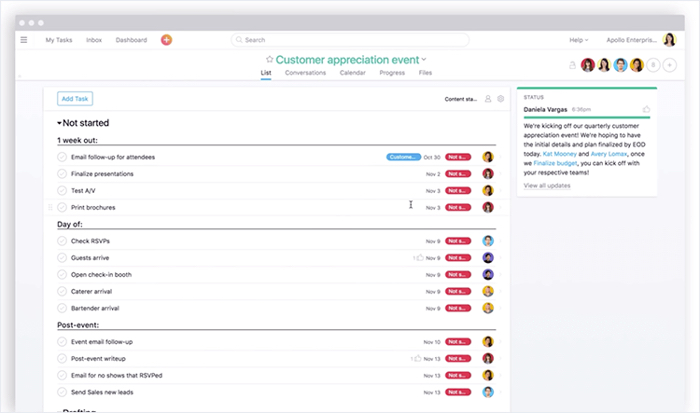
Task: Open assignee avatar on Guests arrive row
Action: click(x=488, y=258)
